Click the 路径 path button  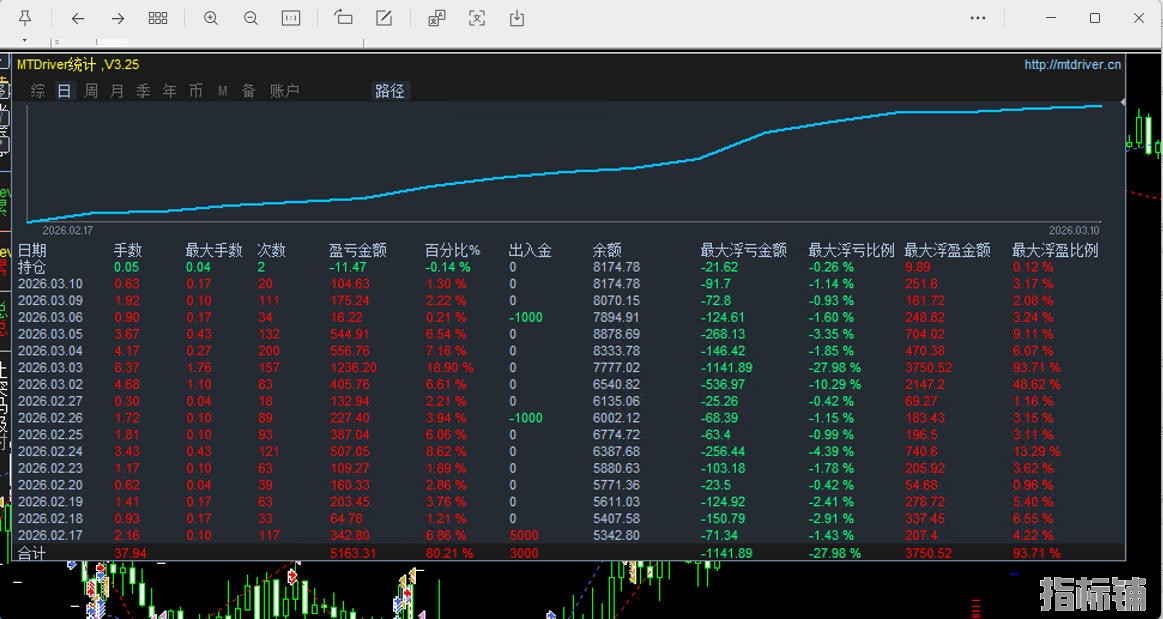pyautogui.click(x=390, y=91)
